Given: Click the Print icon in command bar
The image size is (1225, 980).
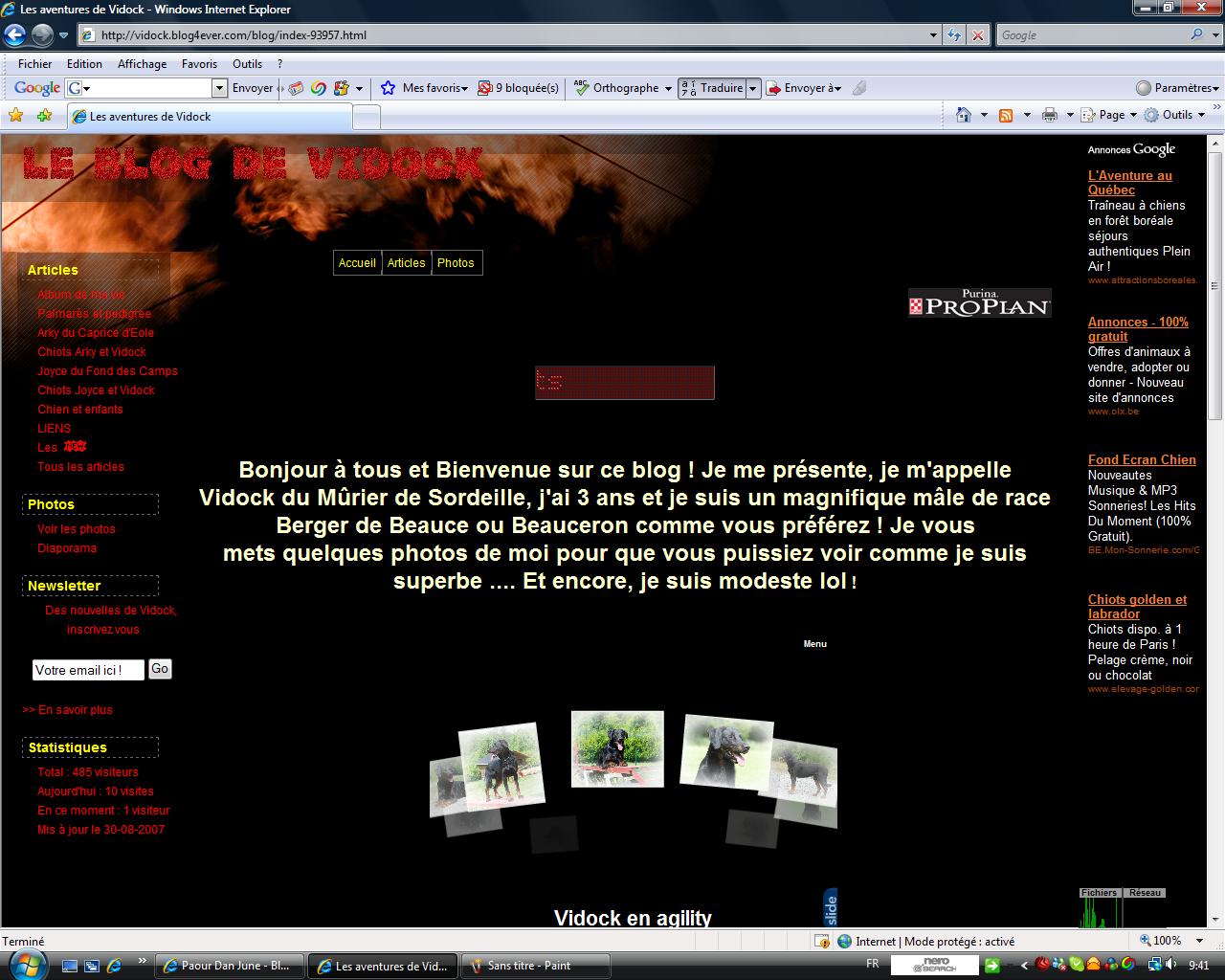Looking at the screenshot, I should (x=1050, y=115).
